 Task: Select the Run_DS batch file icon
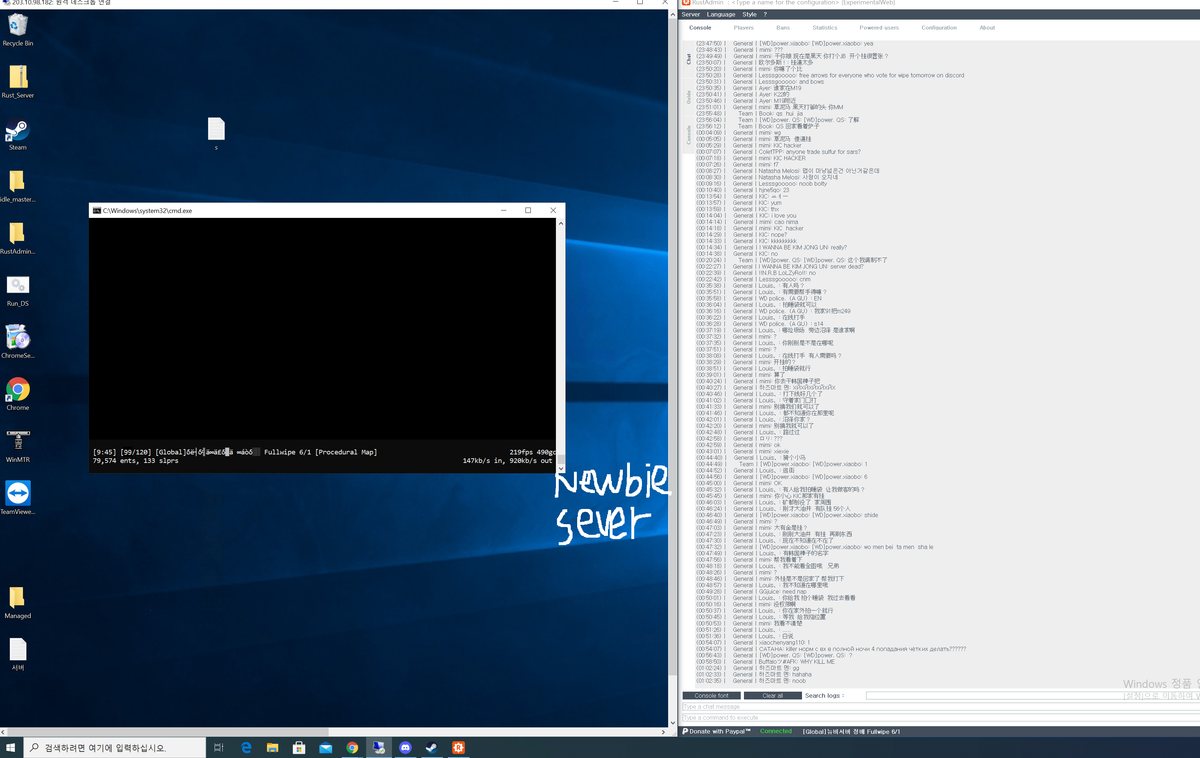pyautogui.click(x=17, y=290)
